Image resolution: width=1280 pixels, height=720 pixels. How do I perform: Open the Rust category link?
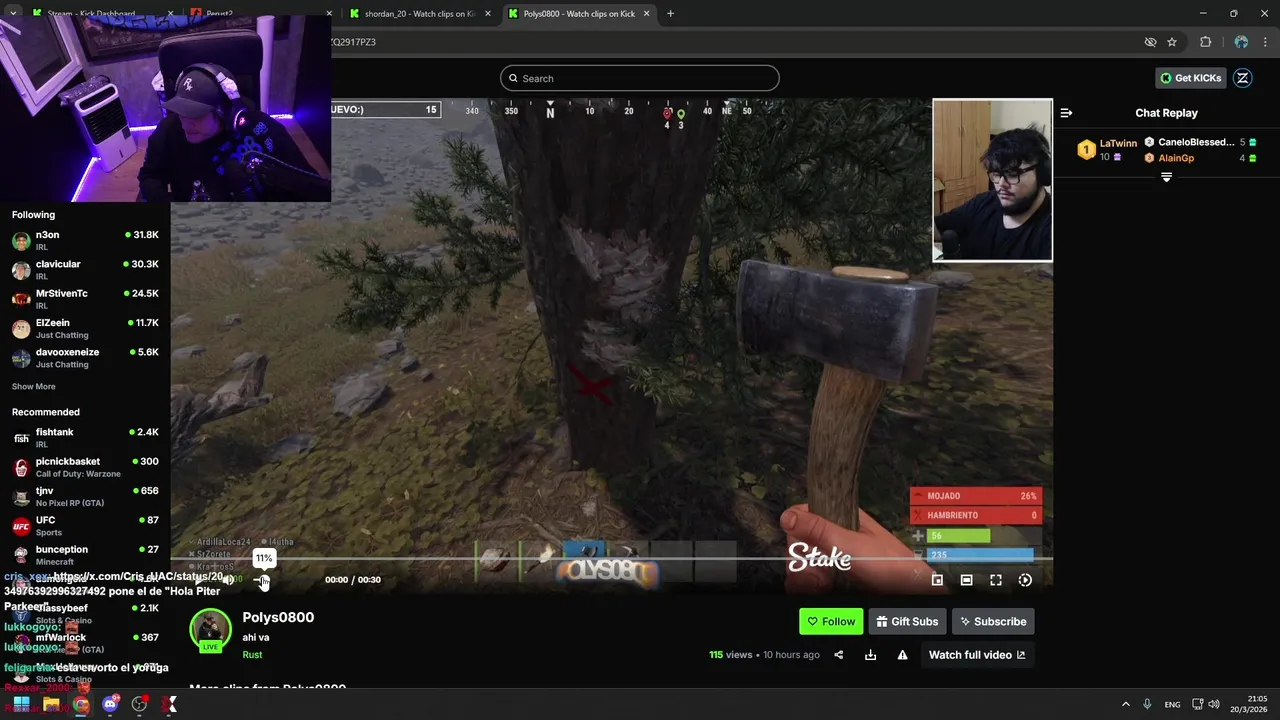(x=252, y=655)
